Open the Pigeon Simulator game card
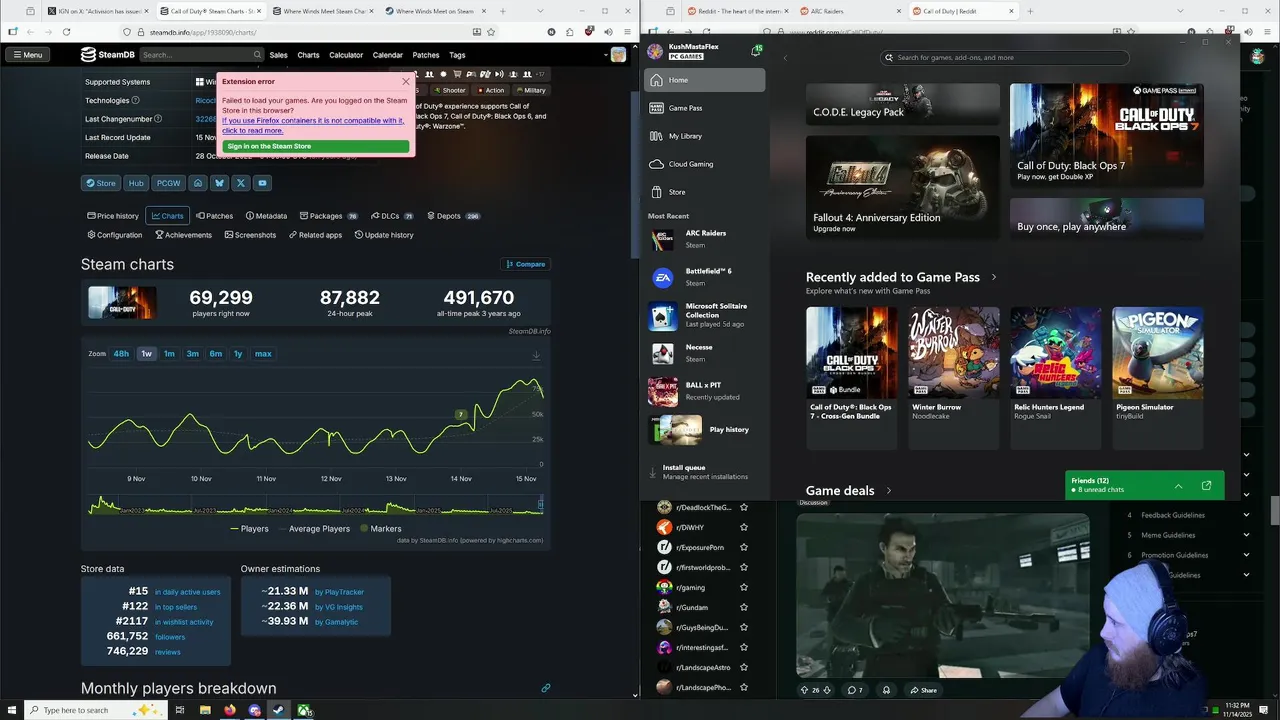This screenshot has height=720, width=1280. (1157, 378)
